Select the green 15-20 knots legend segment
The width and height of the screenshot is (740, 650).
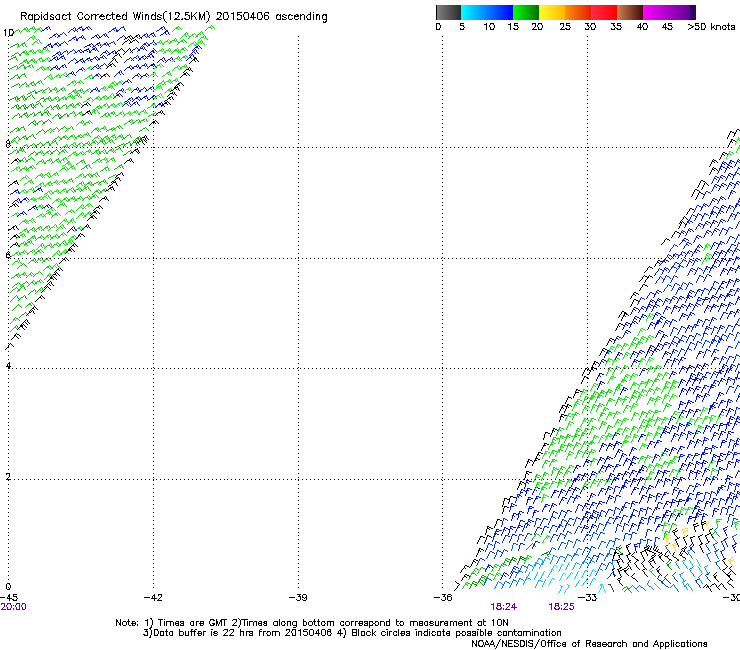tap(526, 12)
